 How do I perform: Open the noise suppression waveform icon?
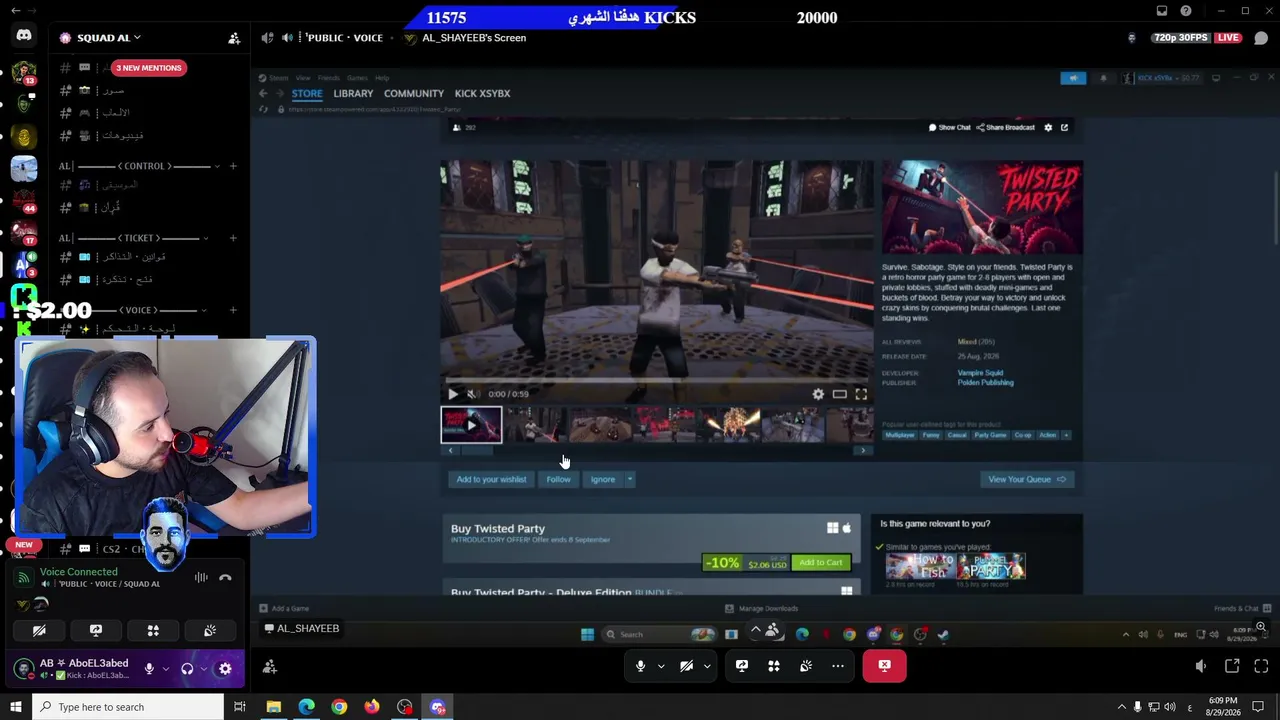[x=201, y=577]
